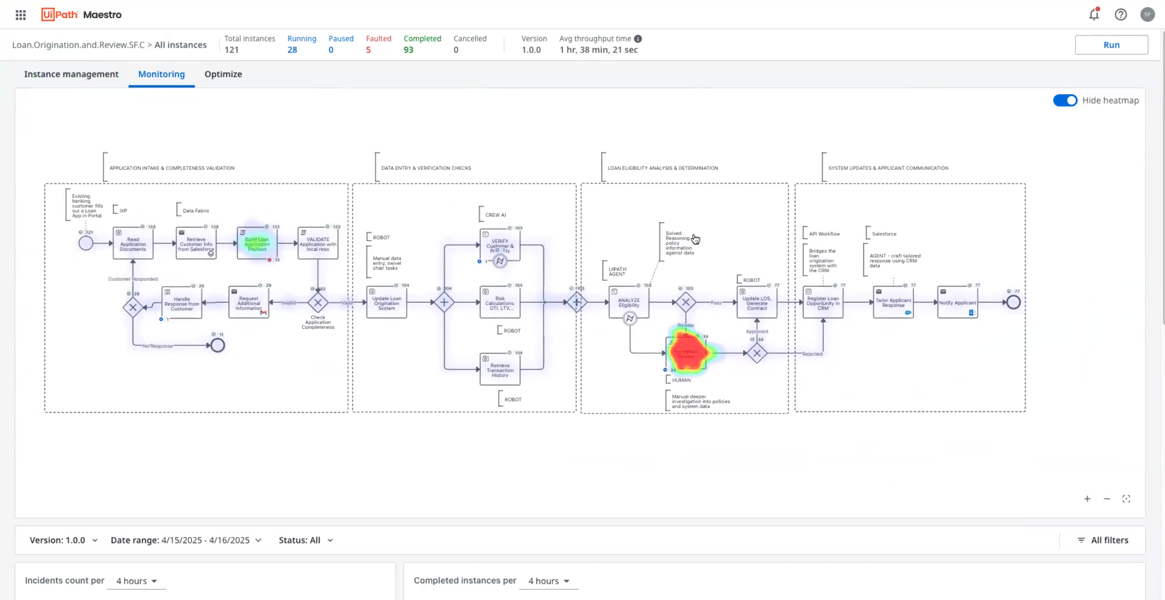
Task: Click the Paused 0 instances count
Action: 341,45
